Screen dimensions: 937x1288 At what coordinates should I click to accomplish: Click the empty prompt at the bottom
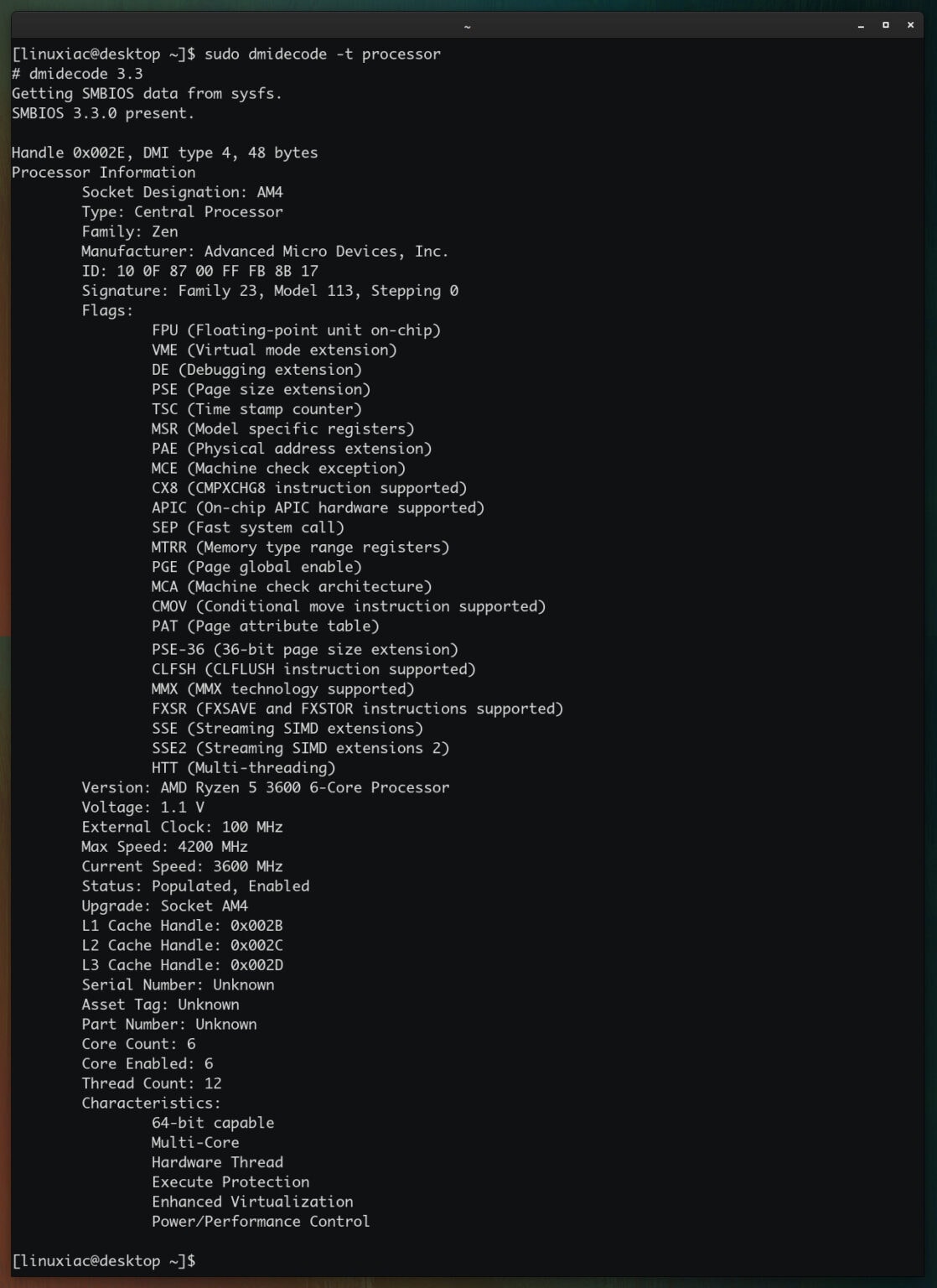coord(104,1260)
